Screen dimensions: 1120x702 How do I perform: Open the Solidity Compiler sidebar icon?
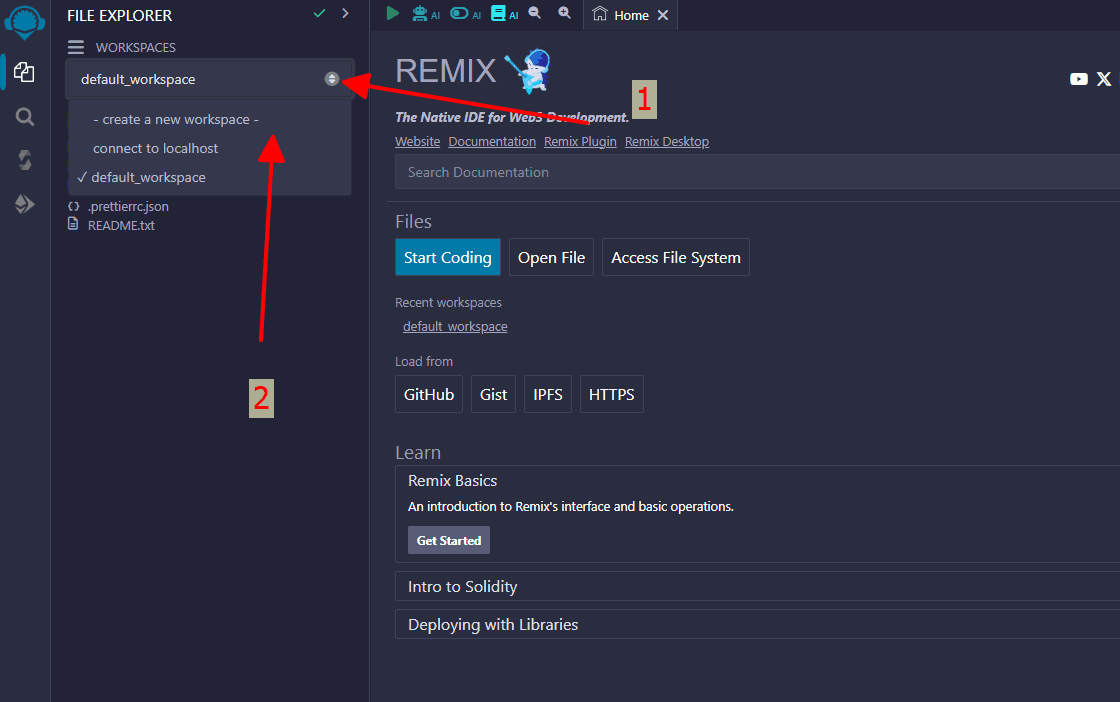24,160
